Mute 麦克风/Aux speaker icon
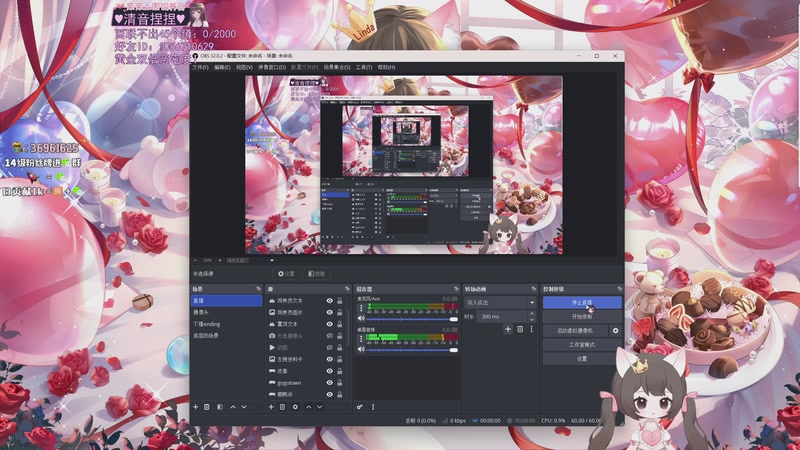The height and width of the screenshot is (450, 800). click(361, 318)
